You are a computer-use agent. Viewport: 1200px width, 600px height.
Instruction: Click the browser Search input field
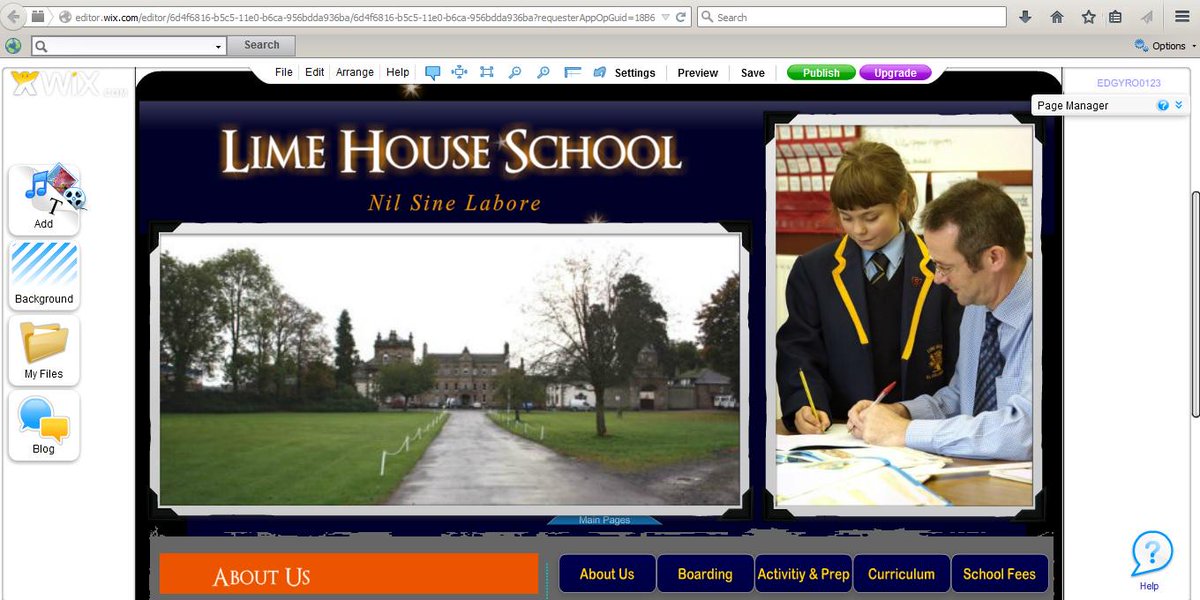coord(851,17)
